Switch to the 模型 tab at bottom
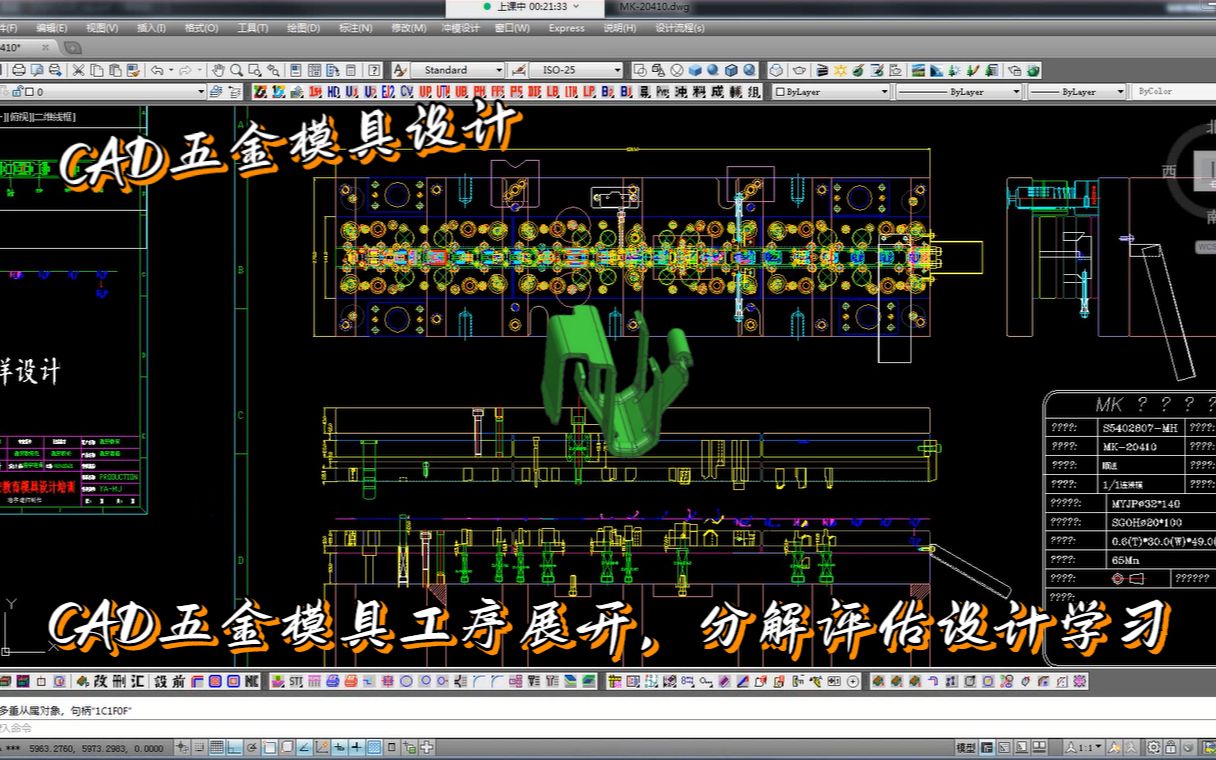Viewport: 1216px width, 760px height. (965, 747)
